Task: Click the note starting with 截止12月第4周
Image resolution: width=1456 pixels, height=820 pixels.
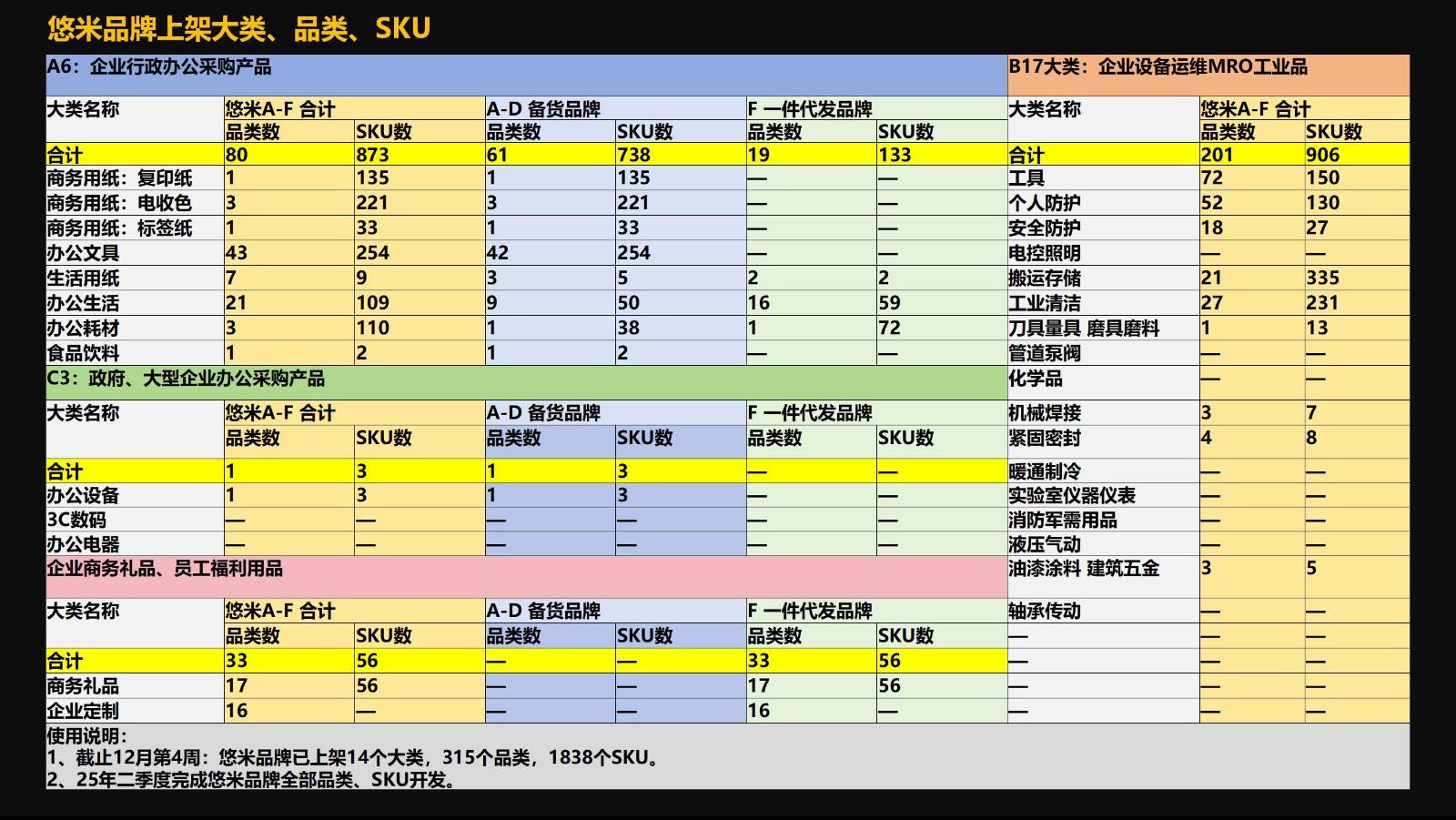Action: (x=353, y=757)
